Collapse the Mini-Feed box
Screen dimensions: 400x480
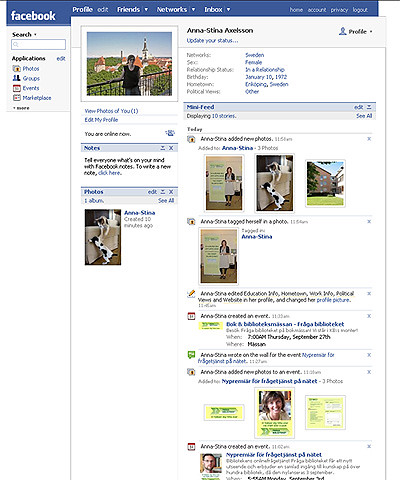pyautogui.click(x=369, y=107)
